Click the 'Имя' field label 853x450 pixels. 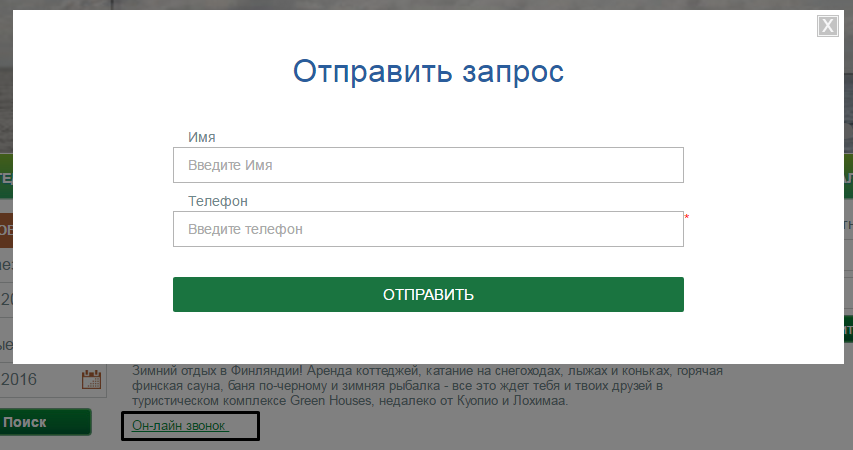pyautogui.click(x=201, y=137)
